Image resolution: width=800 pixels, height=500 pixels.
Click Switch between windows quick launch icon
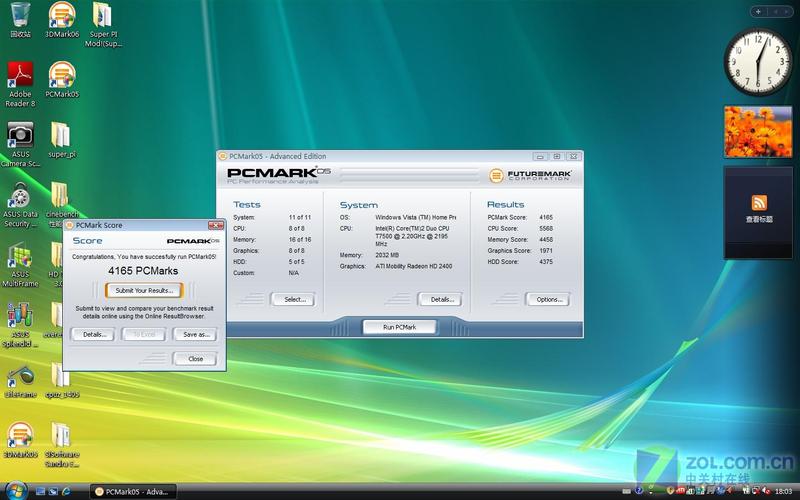[x=53, y=491]
